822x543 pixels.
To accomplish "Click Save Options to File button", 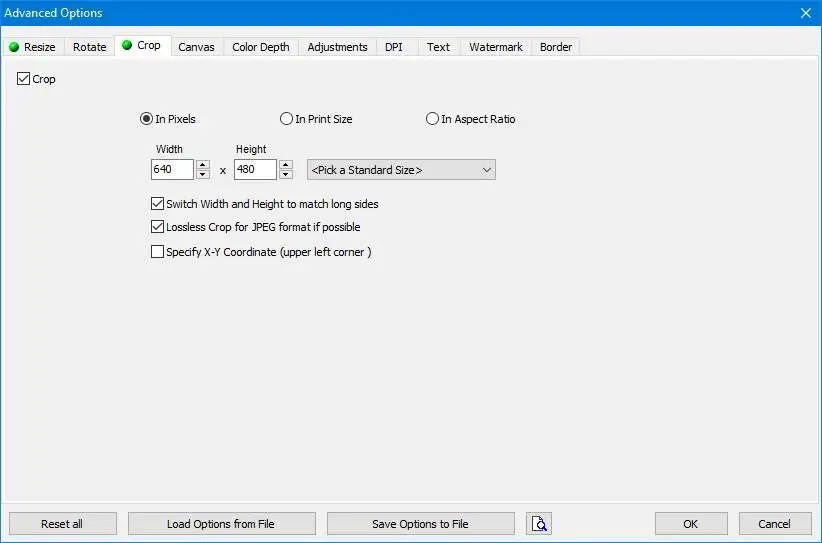I will coord(420,524).
